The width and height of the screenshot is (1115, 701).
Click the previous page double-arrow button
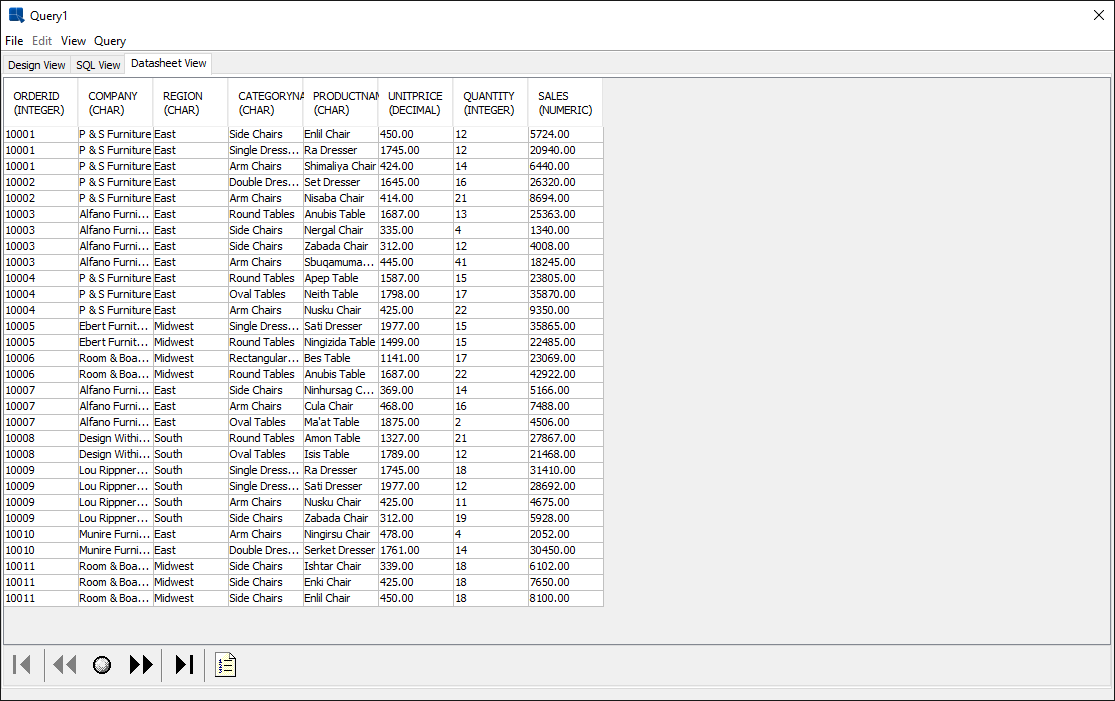coord(65,665)
